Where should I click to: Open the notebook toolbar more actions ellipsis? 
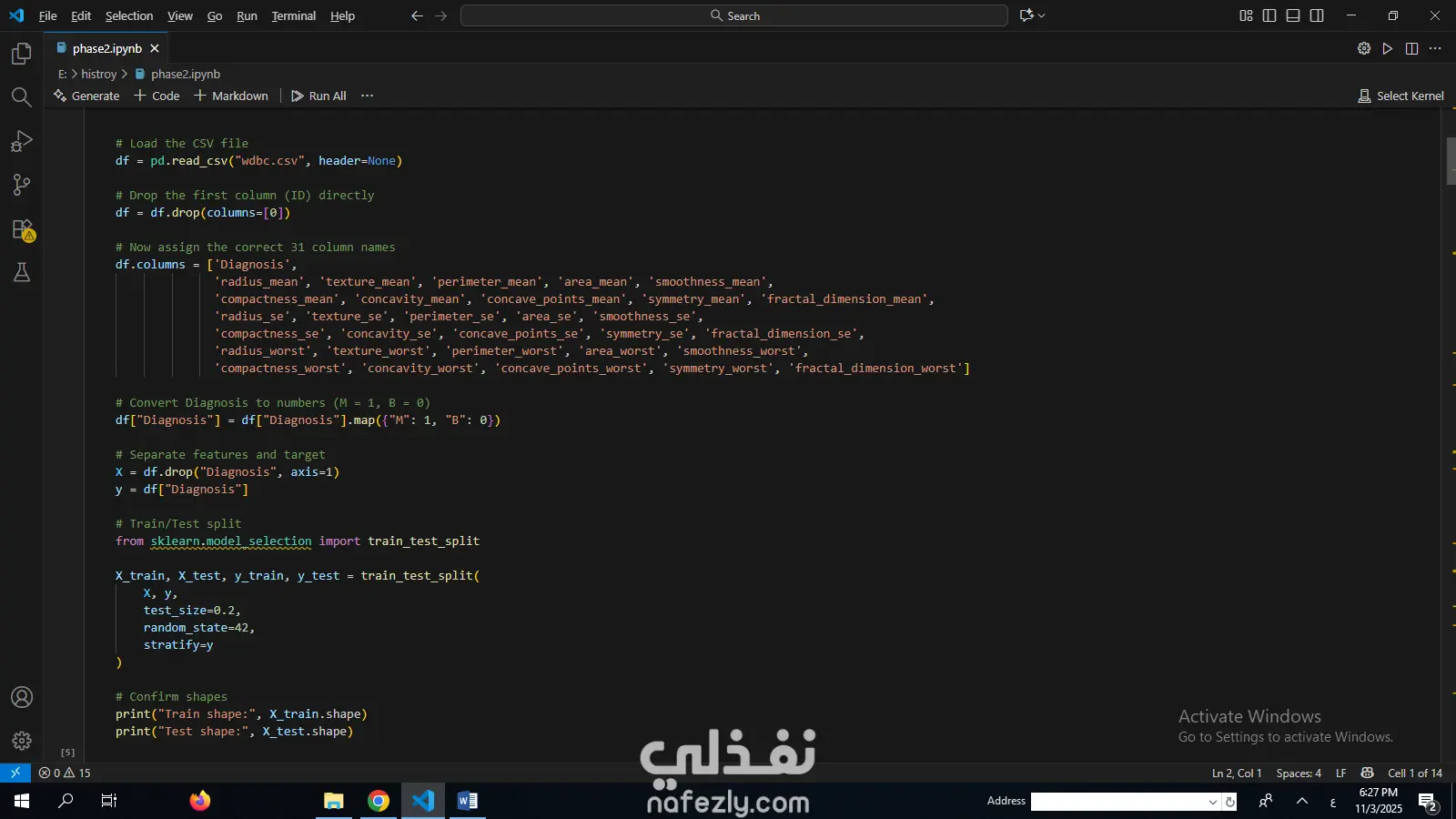[x=368, y=96]
